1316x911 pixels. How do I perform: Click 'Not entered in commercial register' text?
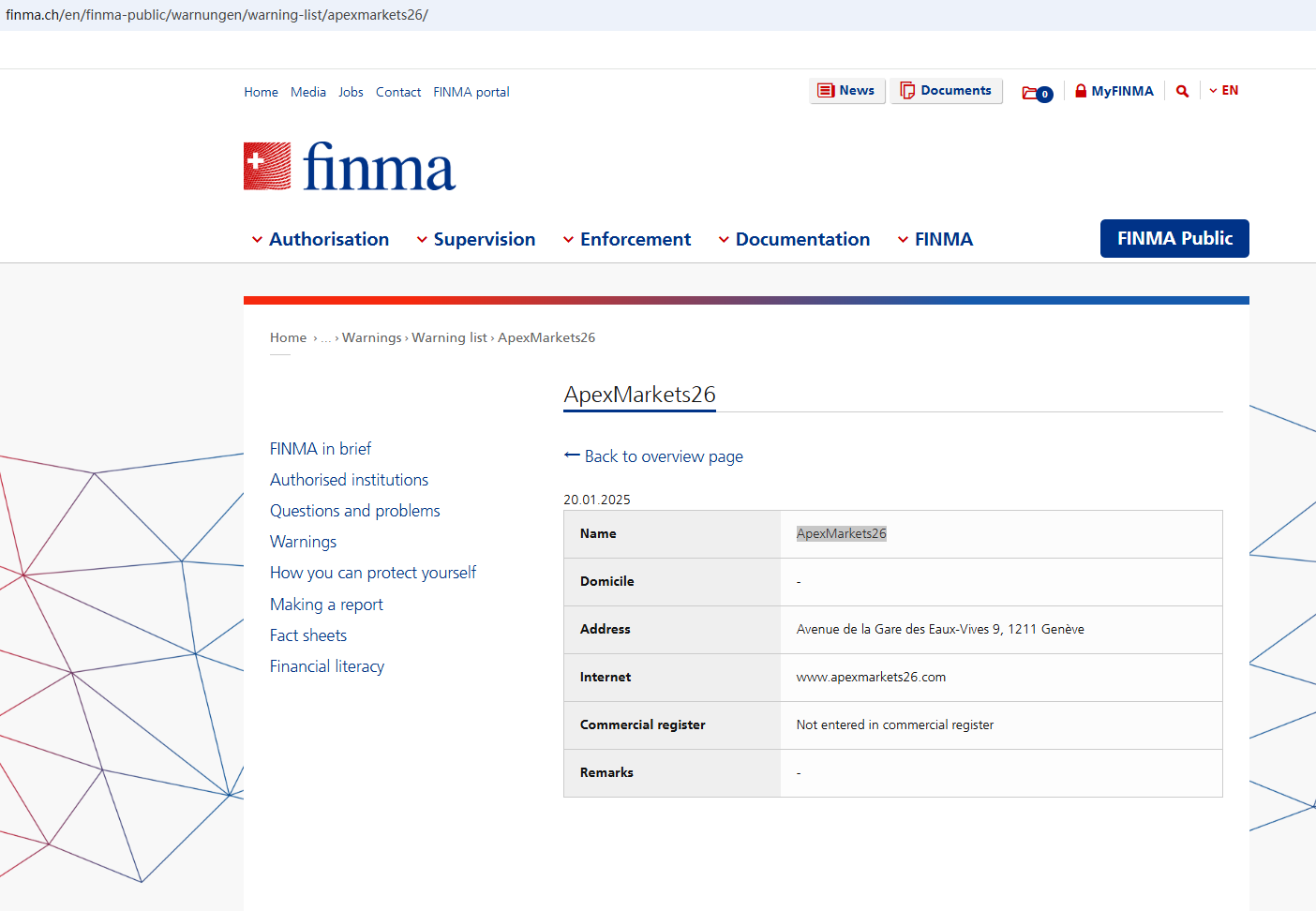pos(895,724)
